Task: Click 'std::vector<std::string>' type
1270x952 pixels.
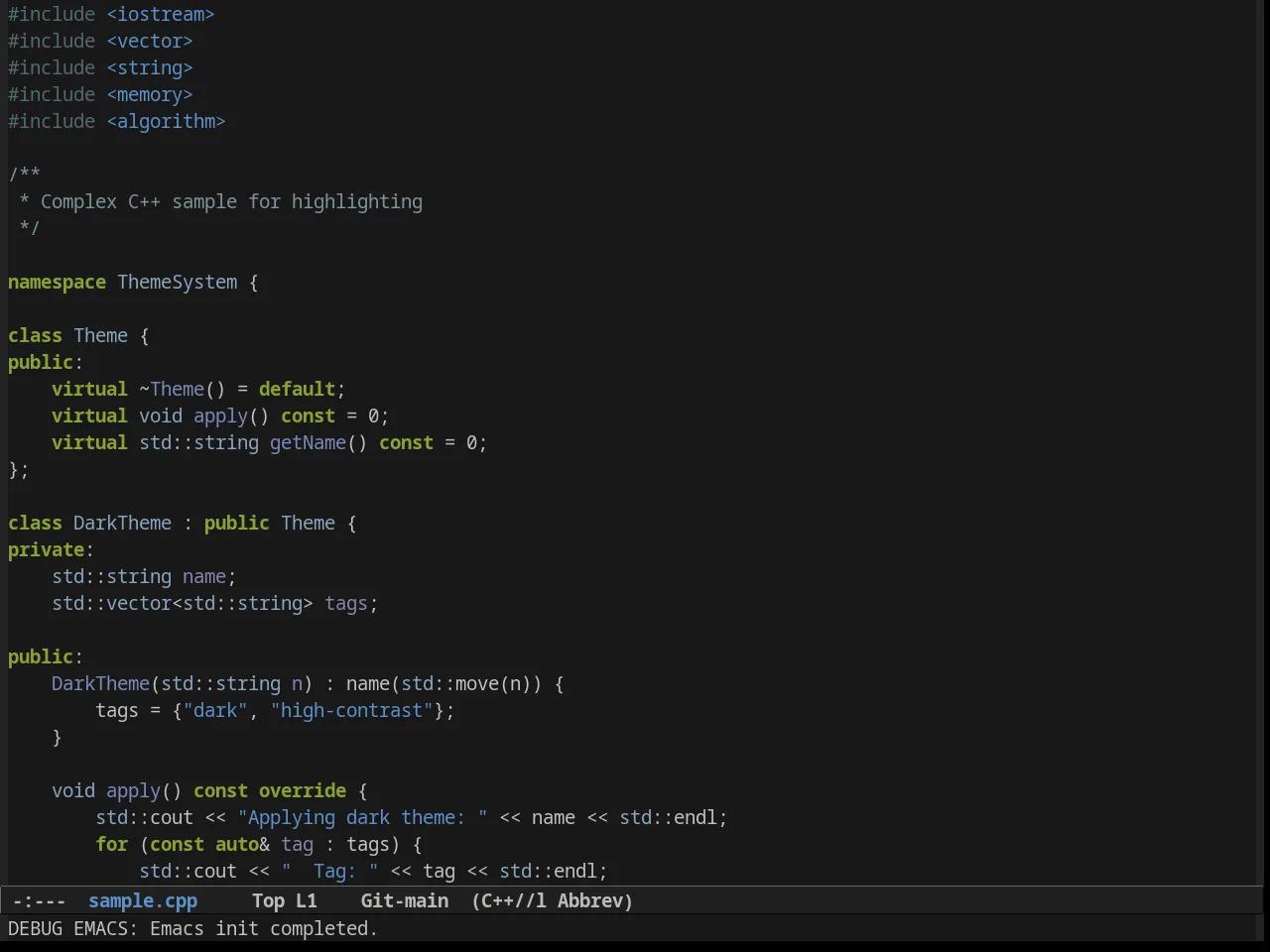Action: click(x=183, y=603)
